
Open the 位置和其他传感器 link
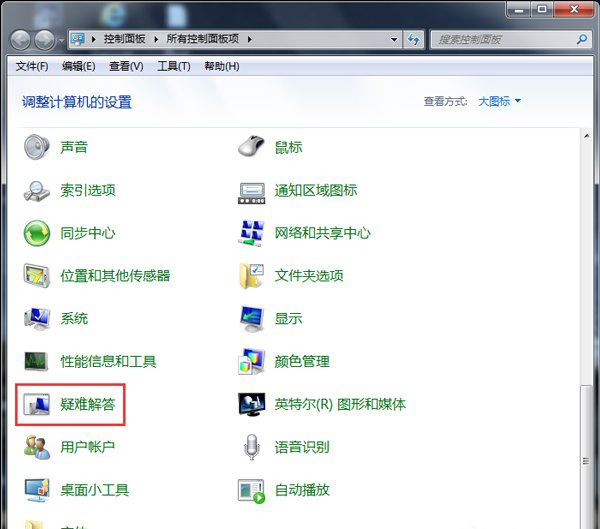pos(115,276)
